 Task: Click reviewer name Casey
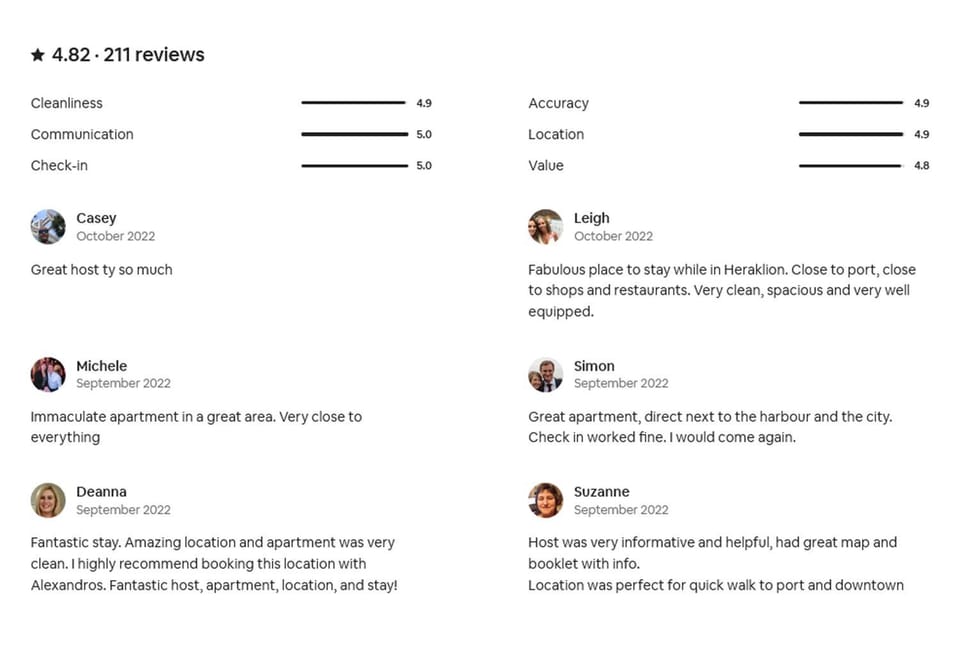coord(96,218)
